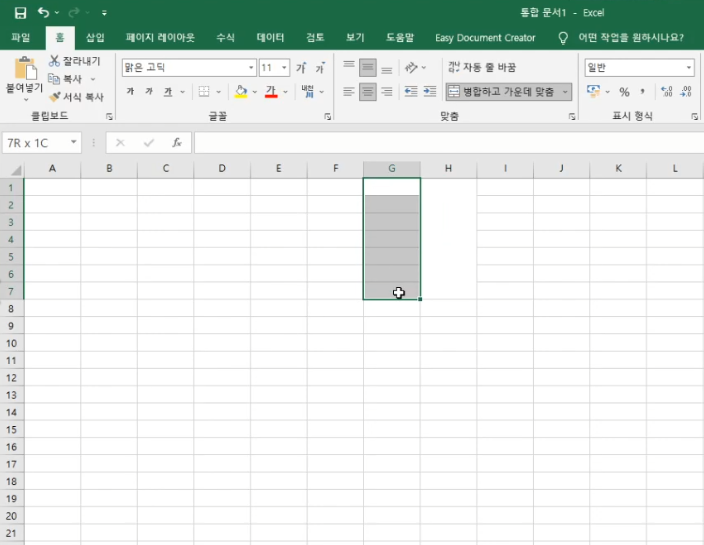Screen dimensions: 704x545
Task: Undo the last action
Action: 43,13
